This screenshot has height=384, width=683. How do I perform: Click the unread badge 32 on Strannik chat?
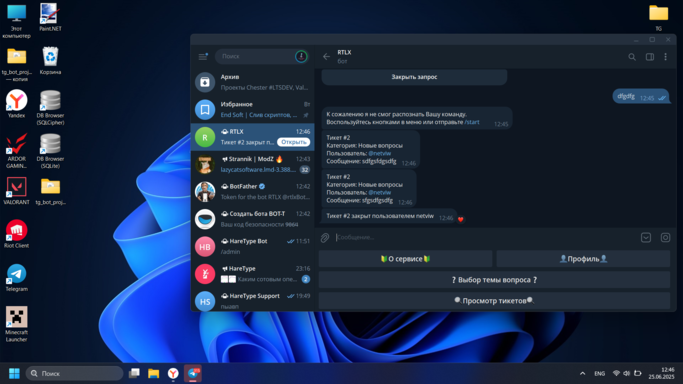click(305, 170)
